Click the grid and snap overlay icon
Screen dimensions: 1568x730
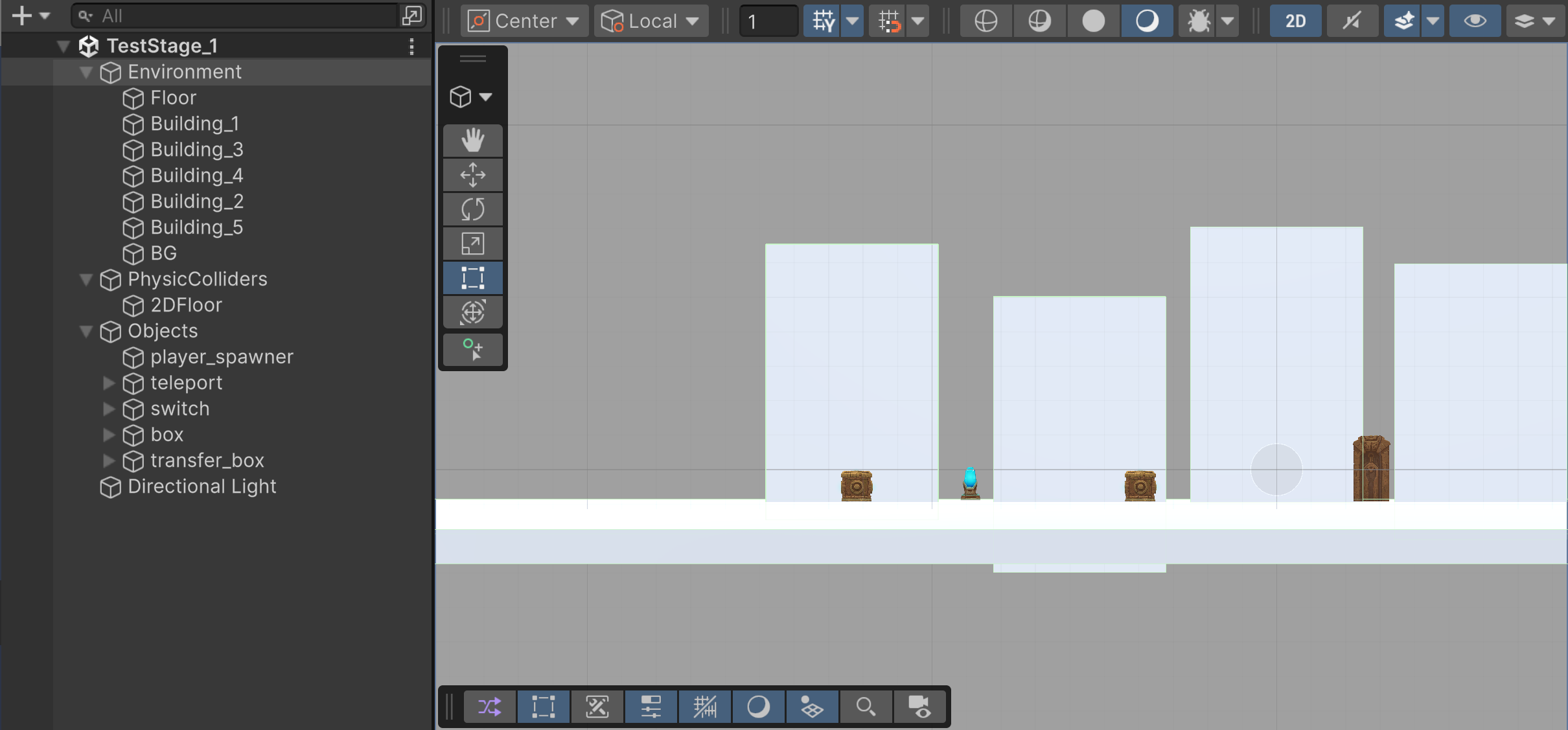pos(705,706)
